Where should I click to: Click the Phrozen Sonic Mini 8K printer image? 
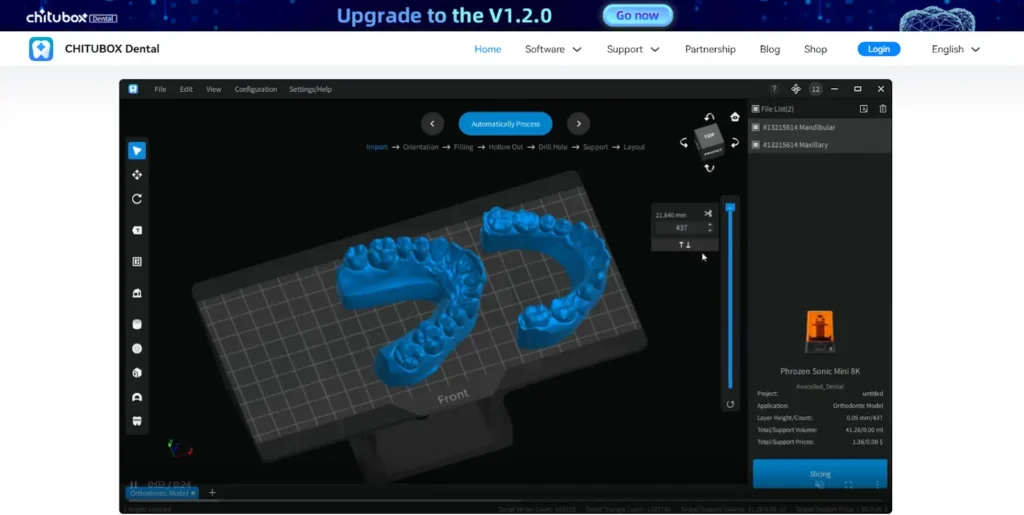(820, 333)
